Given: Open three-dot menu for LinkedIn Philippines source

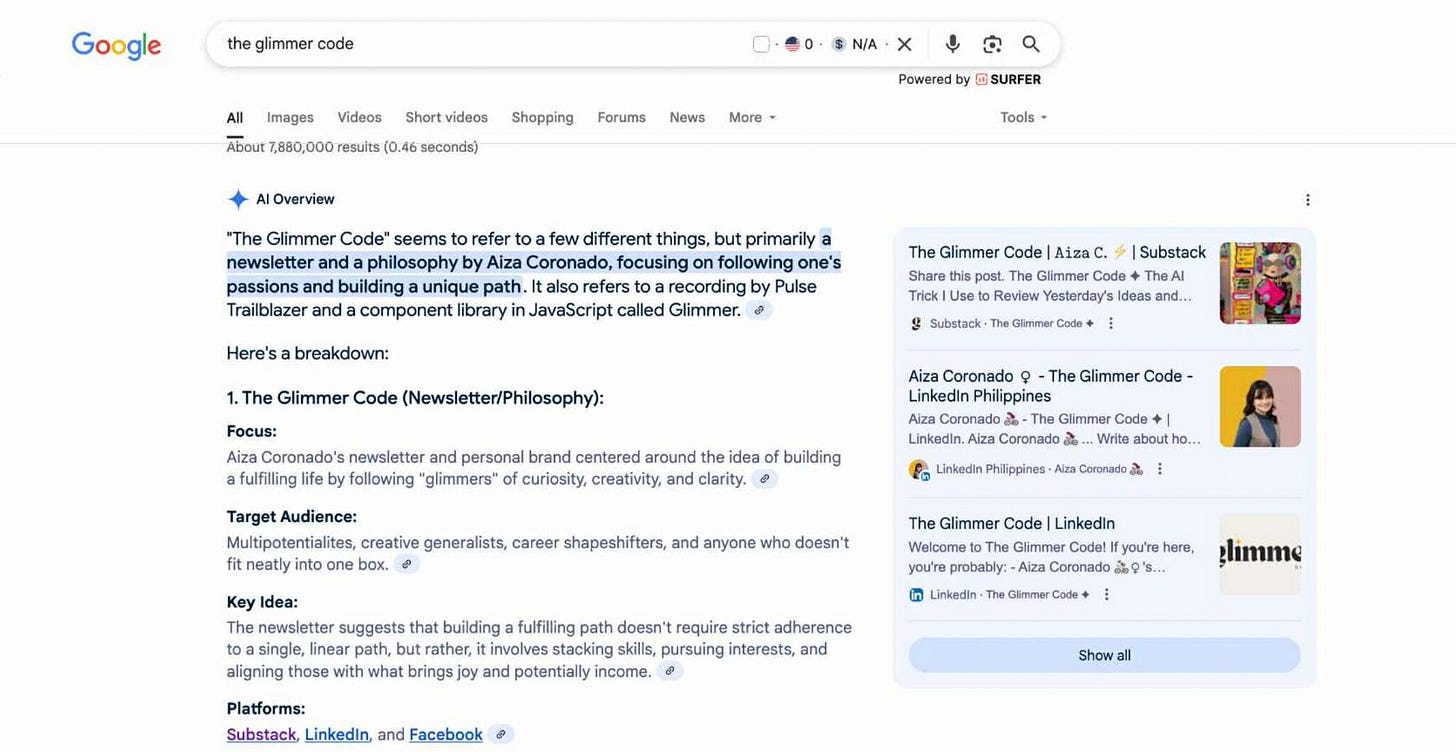Looking at the screenshot, I should click(x=1159, y=469).
